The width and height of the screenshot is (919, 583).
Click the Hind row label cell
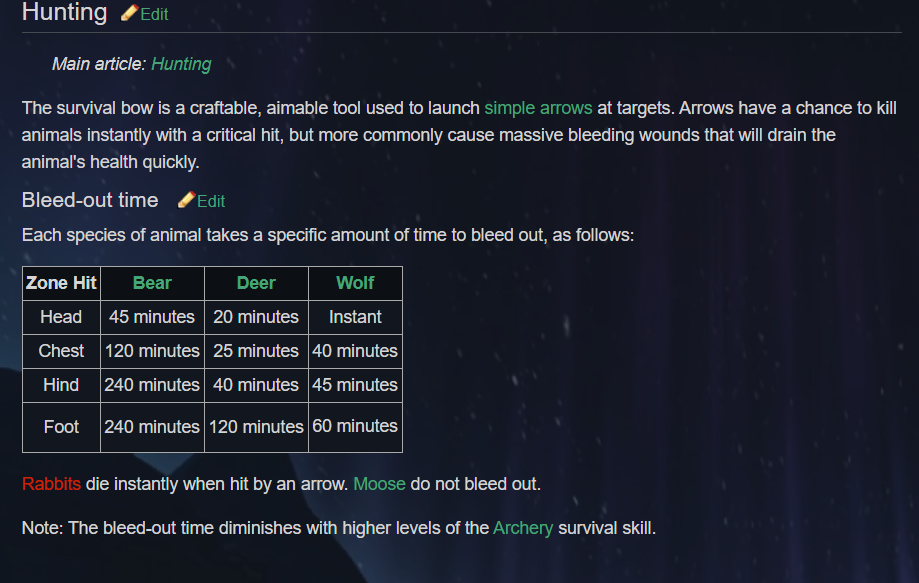pyautogui.click(x=61, y=385)
